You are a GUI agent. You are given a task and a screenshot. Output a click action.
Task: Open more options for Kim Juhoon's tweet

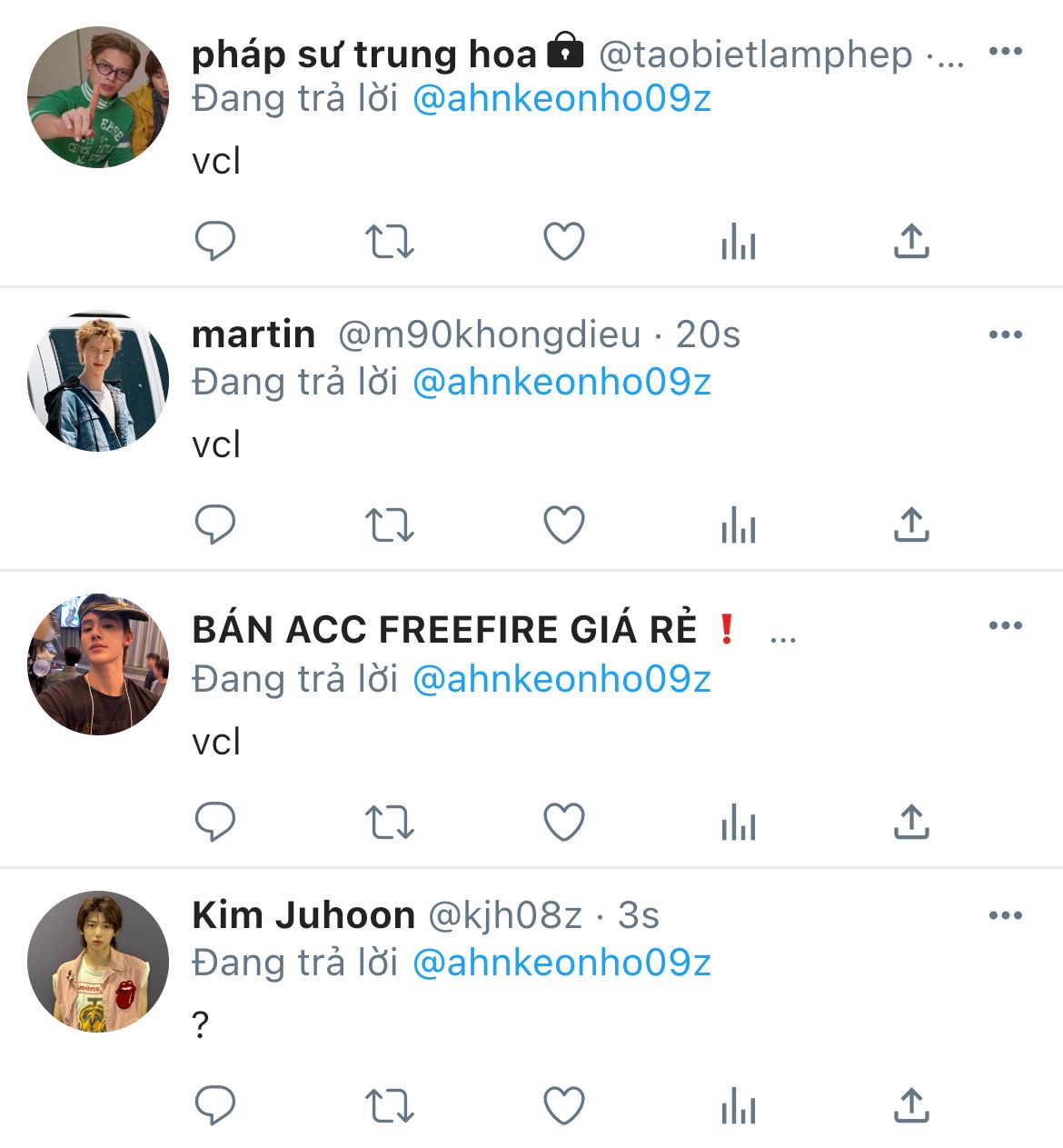1005,915
